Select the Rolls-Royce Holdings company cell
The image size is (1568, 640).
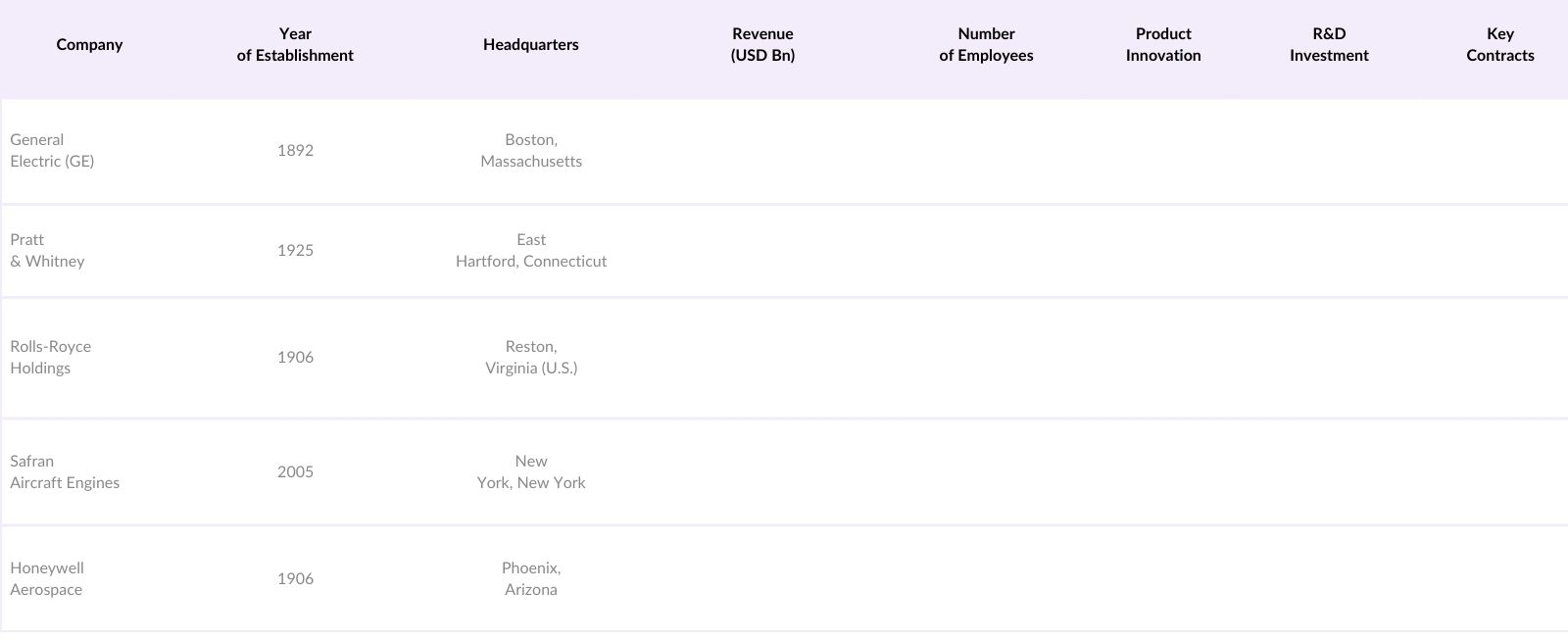coord(50,358)
